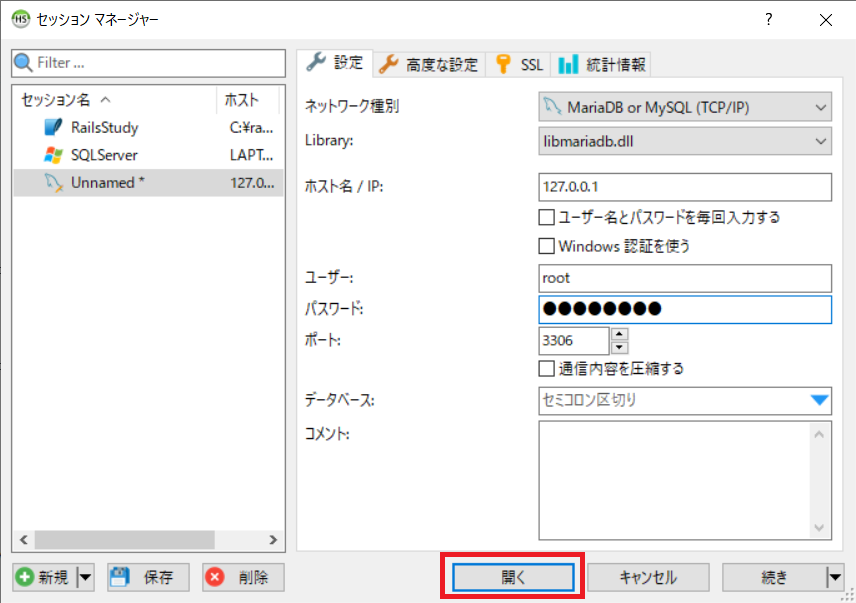This screenshot has width=856, height=603.
Task: Expand the Library dropdown
Action: coord(685,141)
